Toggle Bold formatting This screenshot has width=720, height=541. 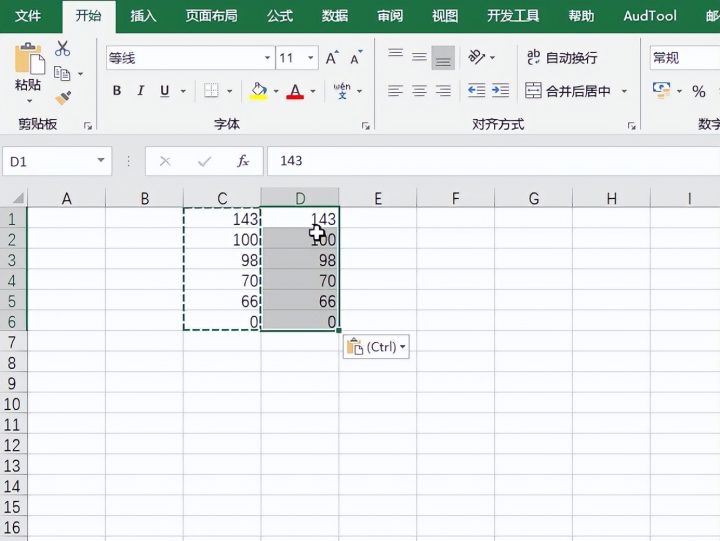click(x=117, y=90)
